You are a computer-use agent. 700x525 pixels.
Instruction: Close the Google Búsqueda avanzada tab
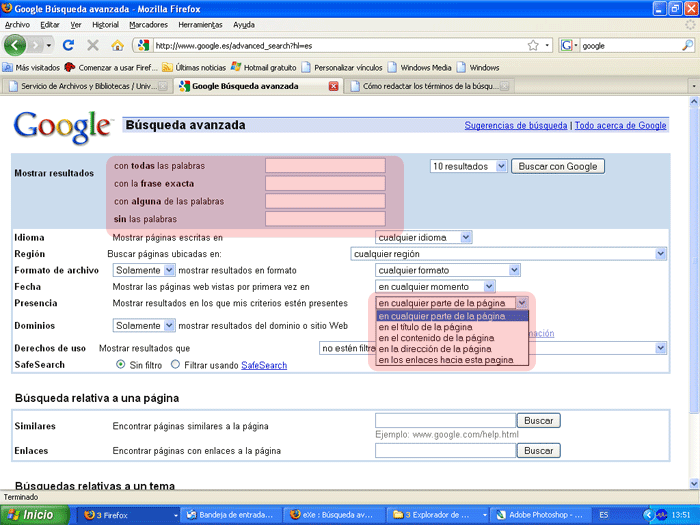coord(333,86)
